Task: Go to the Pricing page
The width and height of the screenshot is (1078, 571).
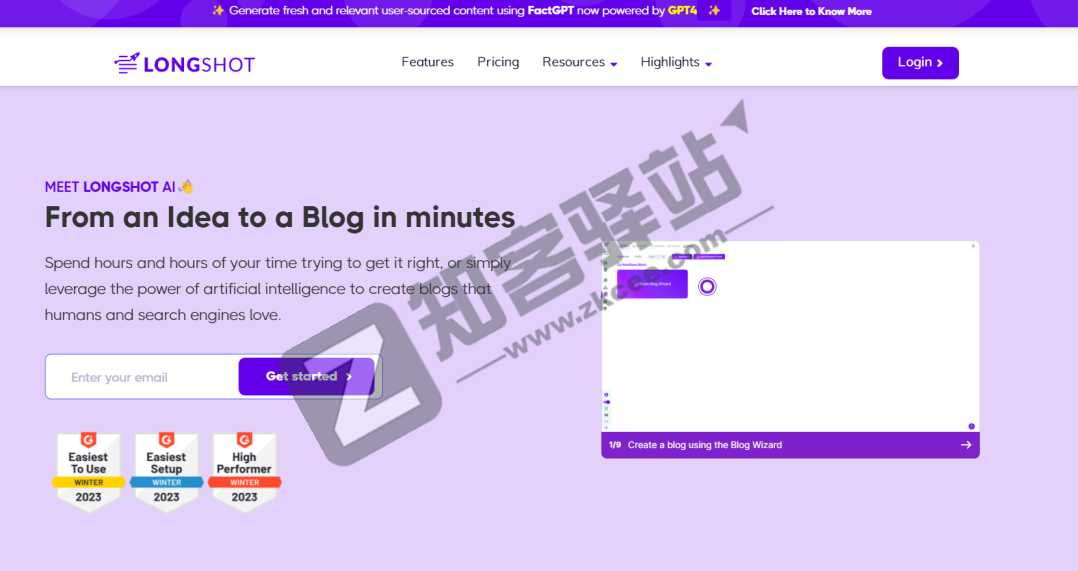Action: (498, 62)
